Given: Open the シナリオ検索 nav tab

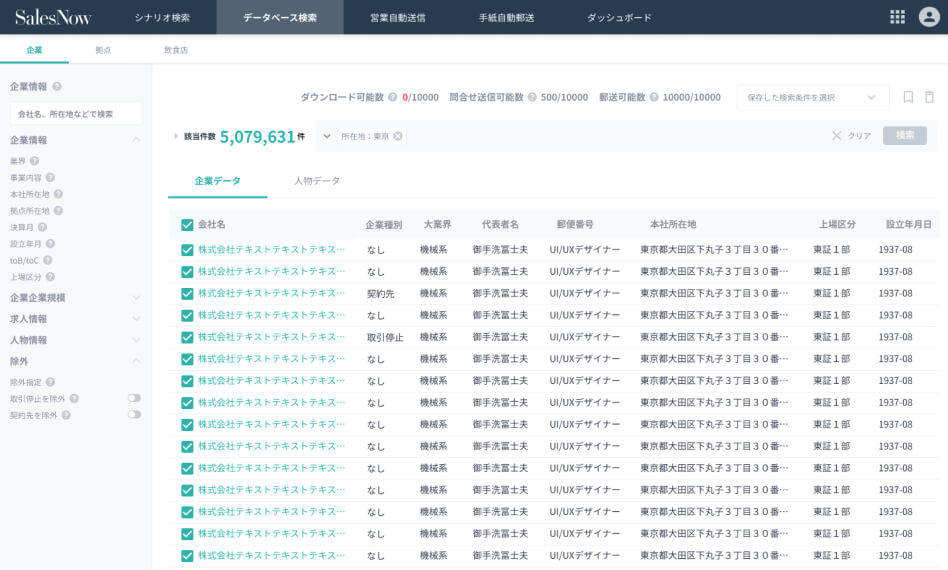Looking at the screenshot, I should pyautogui.click(x=162, y=18).
